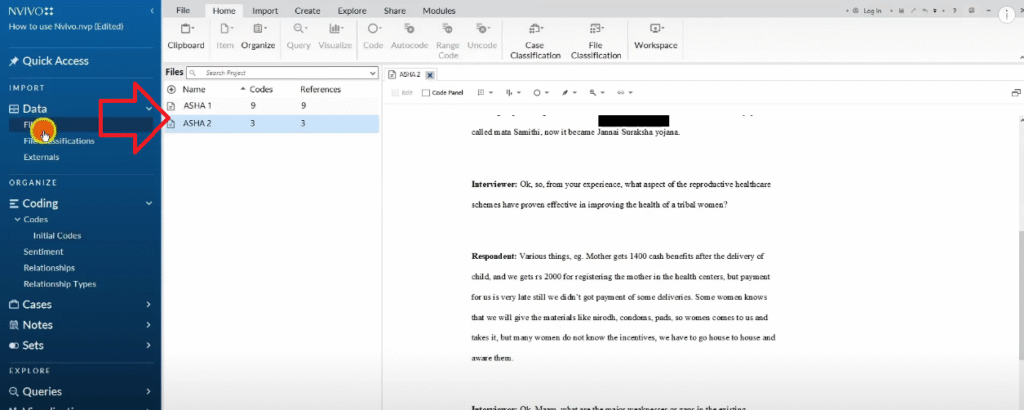Switch to the Create ribbon tab

click(x=307, y=10)
